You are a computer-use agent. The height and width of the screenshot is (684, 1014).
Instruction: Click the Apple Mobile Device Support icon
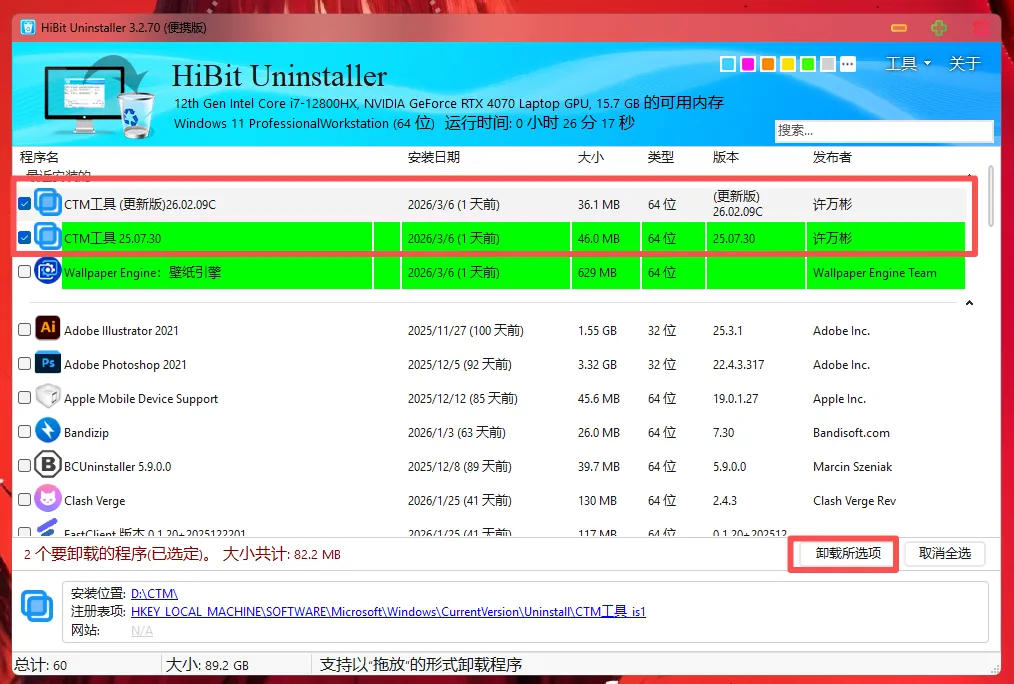48,396
